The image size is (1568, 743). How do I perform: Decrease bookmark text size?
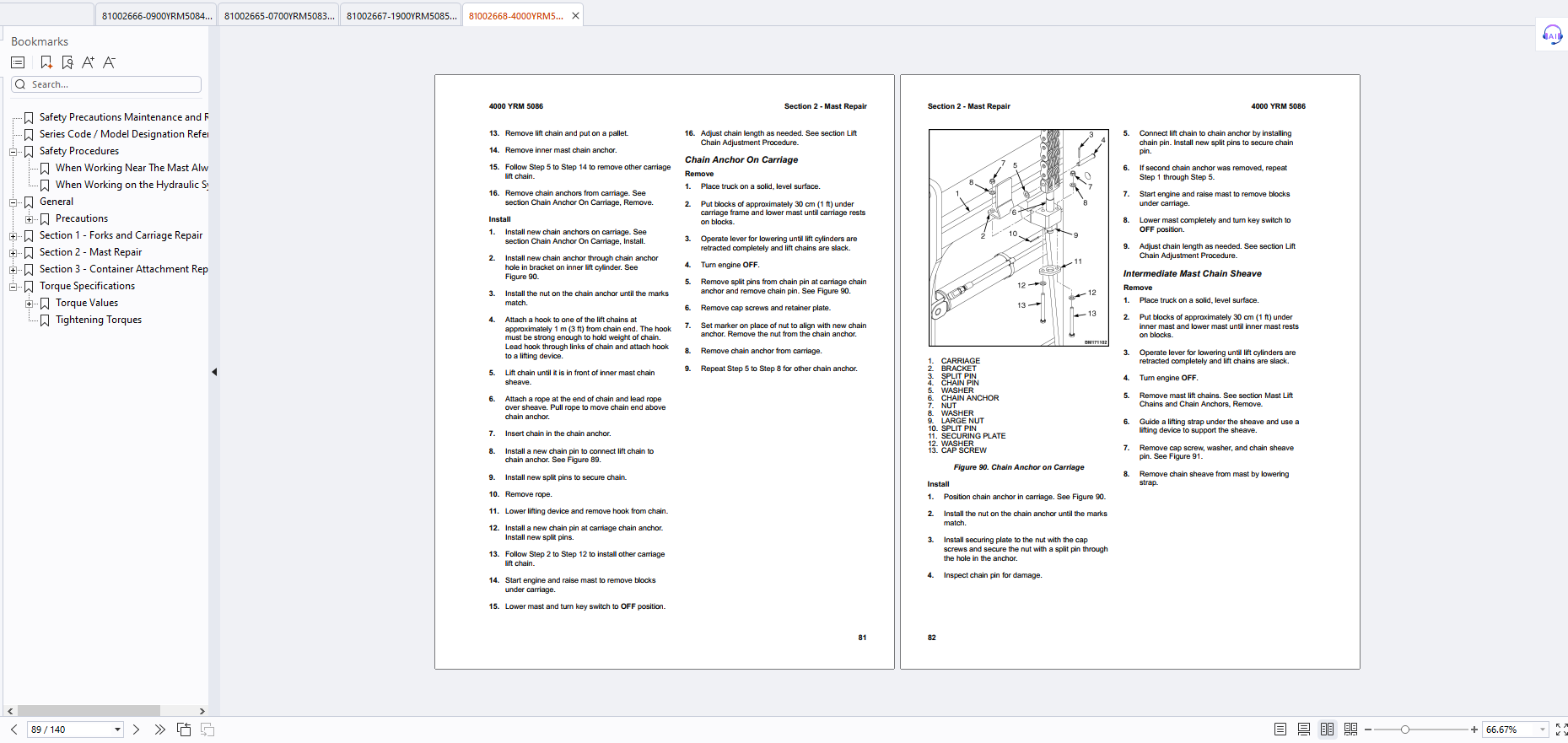click(x=109, y=62)
